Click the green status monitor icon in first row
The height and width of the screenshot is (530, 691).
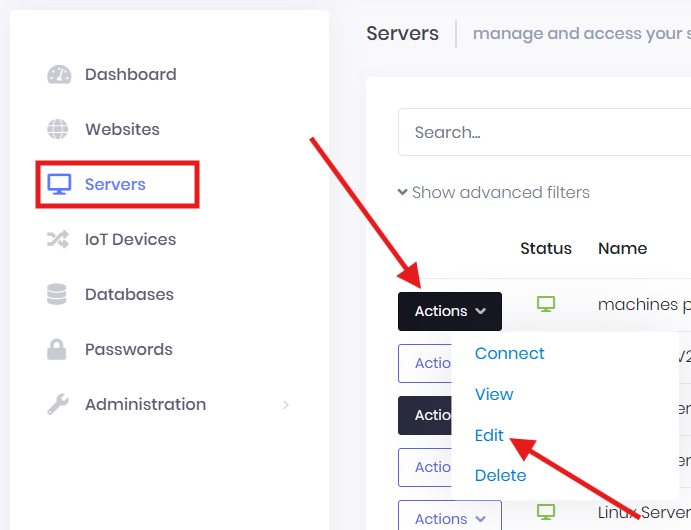546,304
